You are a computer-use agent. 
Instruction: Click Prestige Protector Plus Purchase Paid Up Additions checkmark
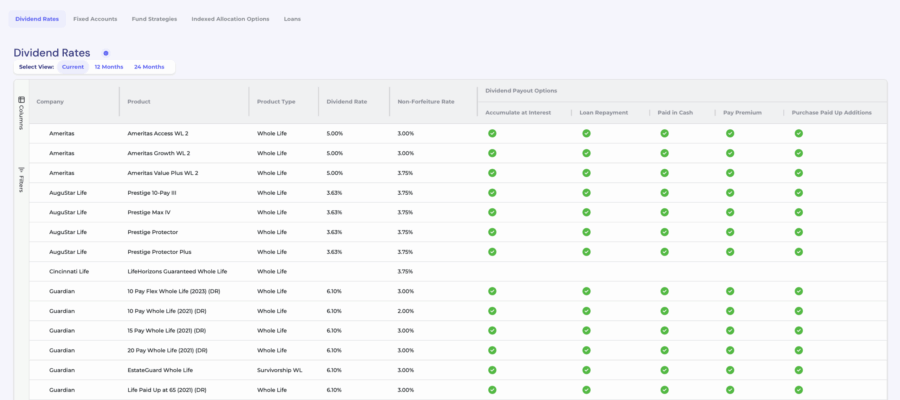click(799, 251)
